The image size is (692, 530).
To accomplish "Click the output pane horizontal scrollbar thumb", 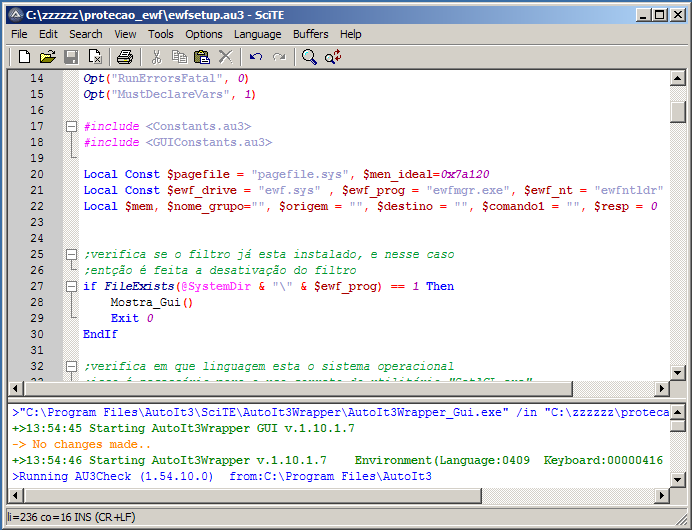I will 252,495.
